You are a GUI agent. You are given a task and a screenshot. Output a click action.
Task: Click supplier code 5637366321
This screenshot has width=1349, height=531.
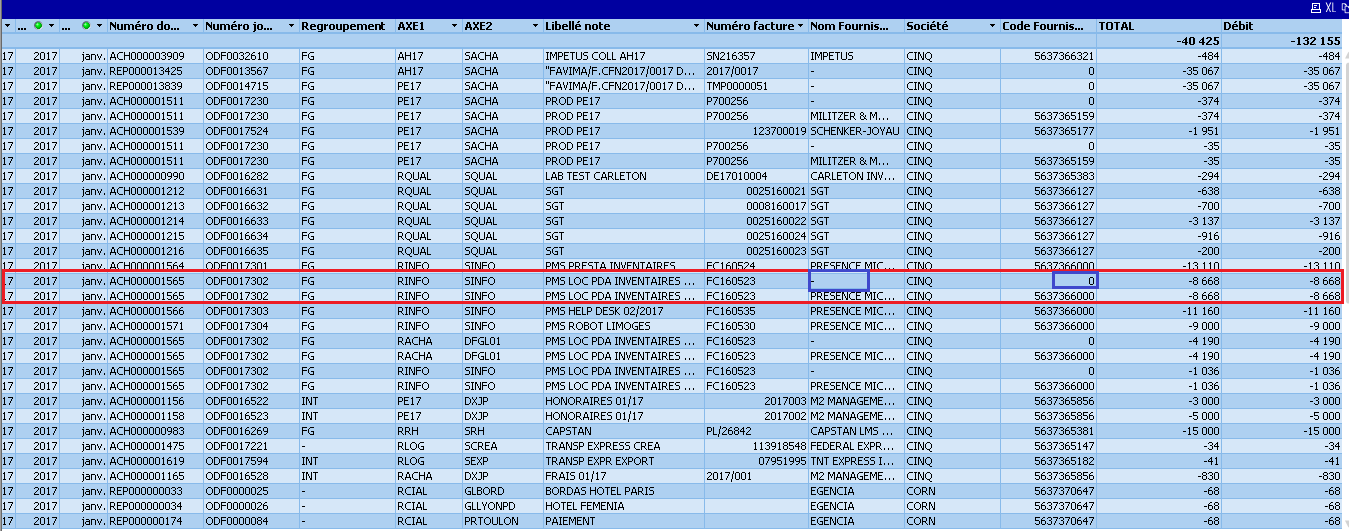point(1064,56)
